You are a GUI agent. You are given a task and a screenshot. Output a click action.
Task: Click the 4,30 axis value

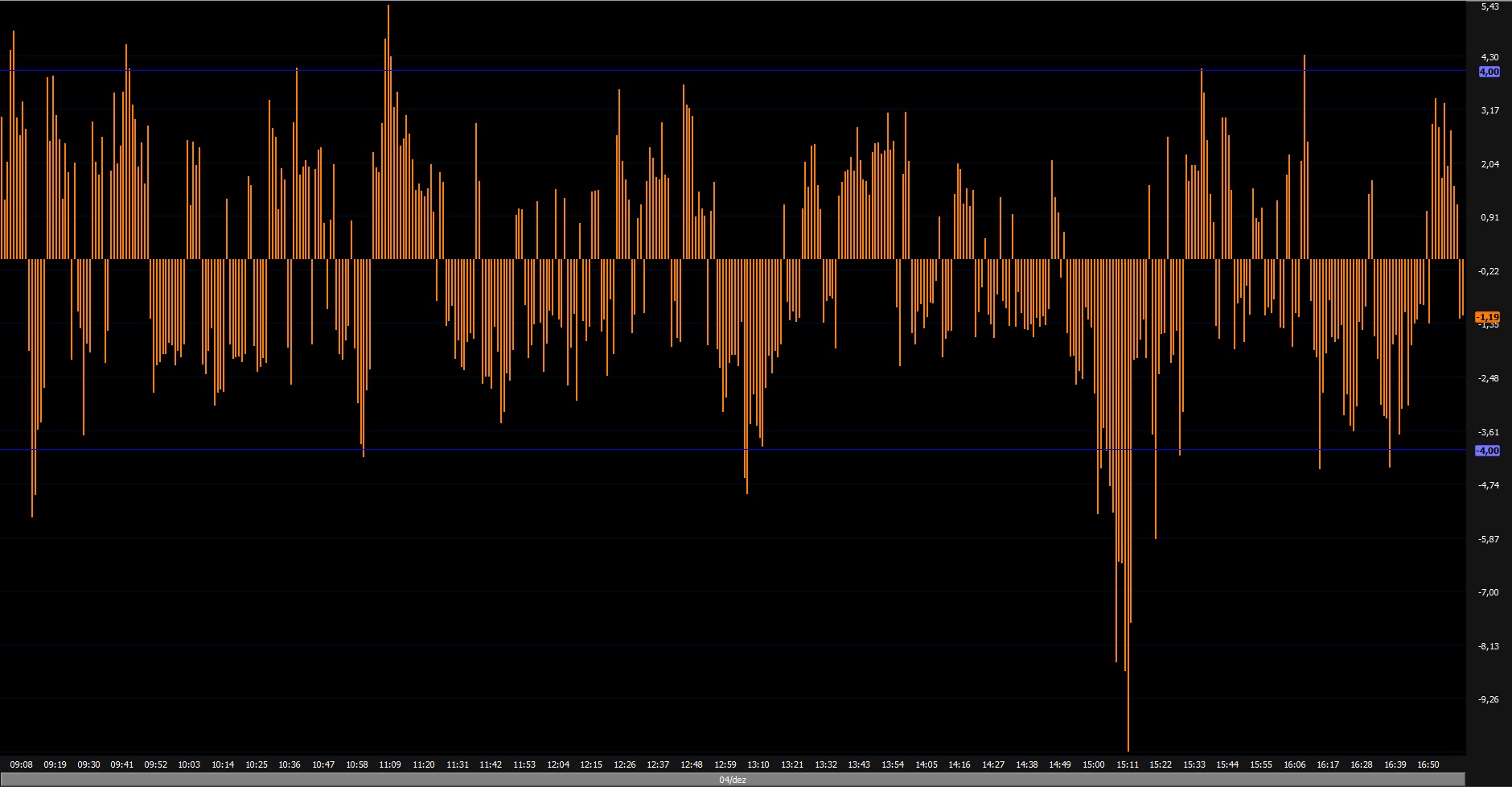click(1489, 57)
